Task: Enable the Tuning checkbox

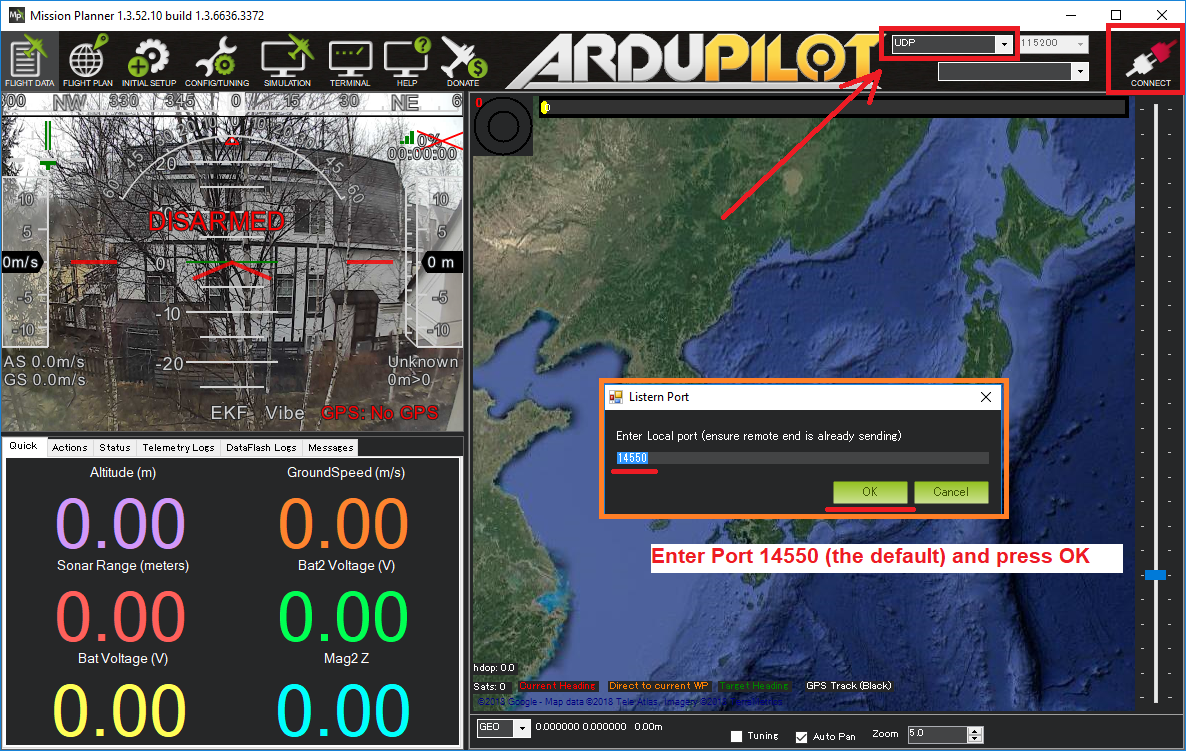Action: (736, 737)
